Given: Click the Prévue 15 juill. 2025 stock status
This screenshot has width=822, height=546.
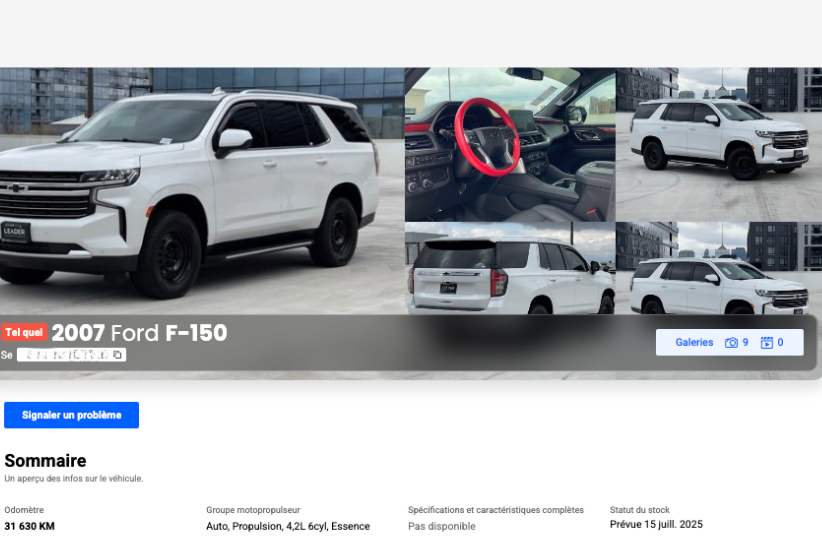Looking at the screenshot, I should coord(656,524).
